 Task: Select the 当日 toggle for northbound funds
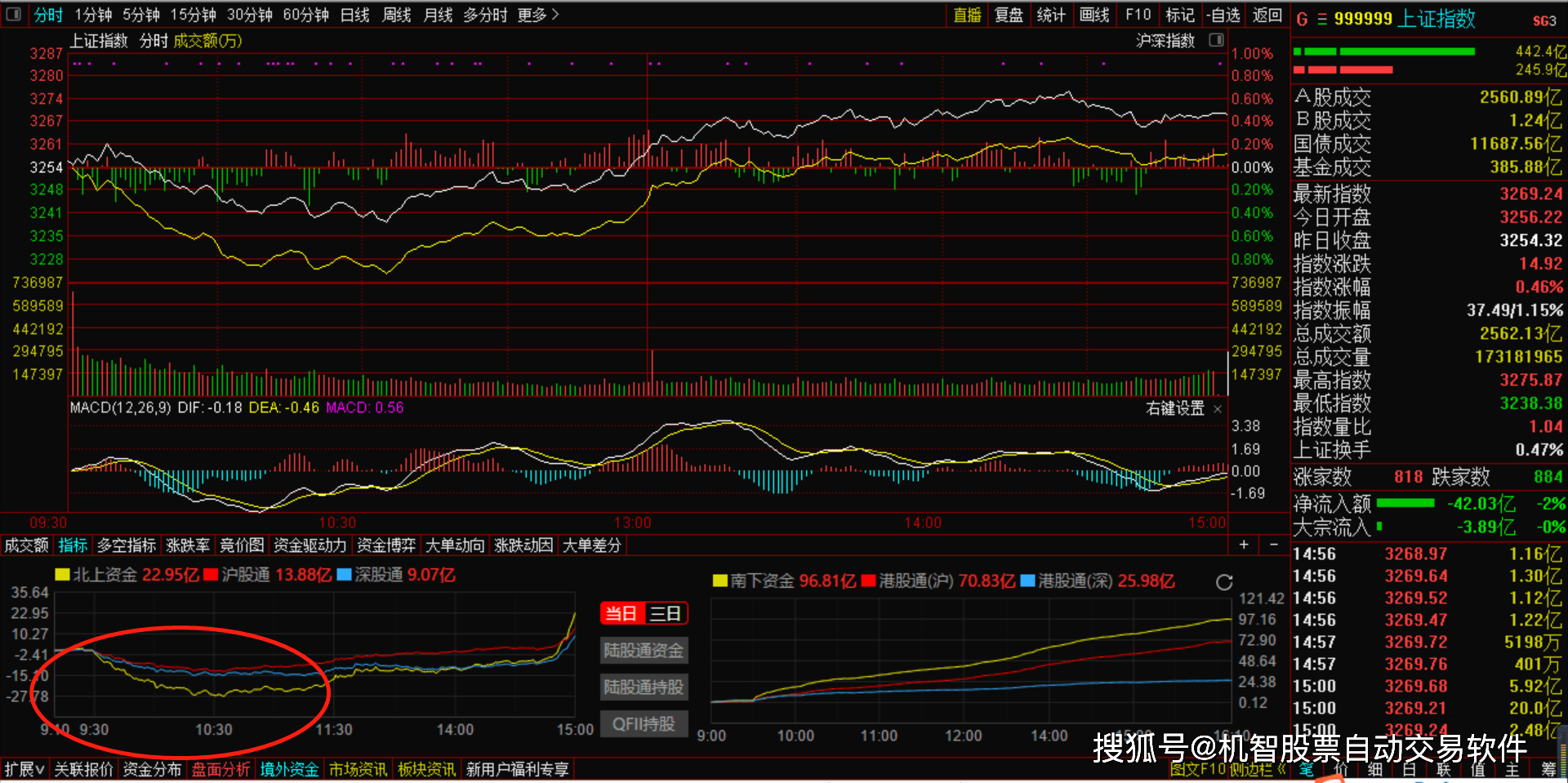[621, 613]
